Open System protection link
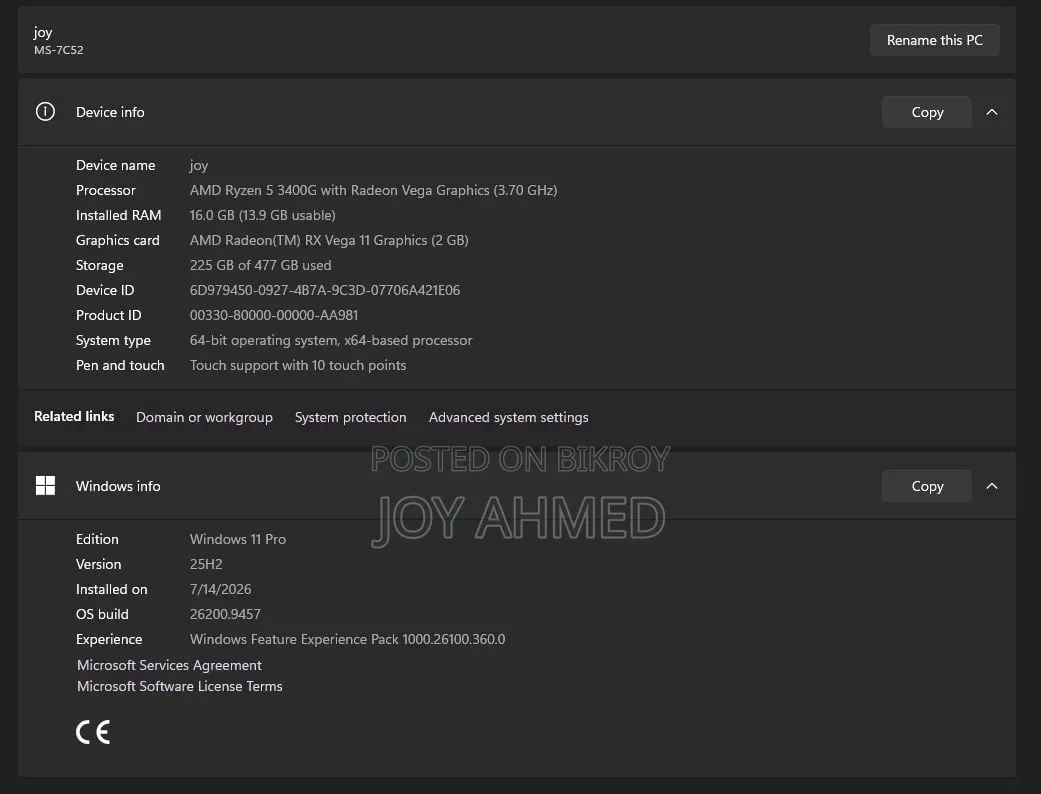Image resolution: width=1041 pixels, height=794 pixels. point(351,417)
